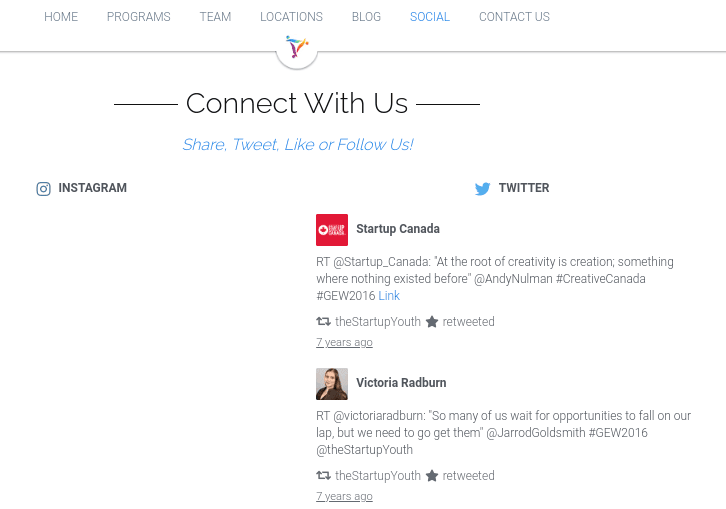Go to the Home page
The height and width of the screenshot is (509, 726).
[x=61, y=17]
